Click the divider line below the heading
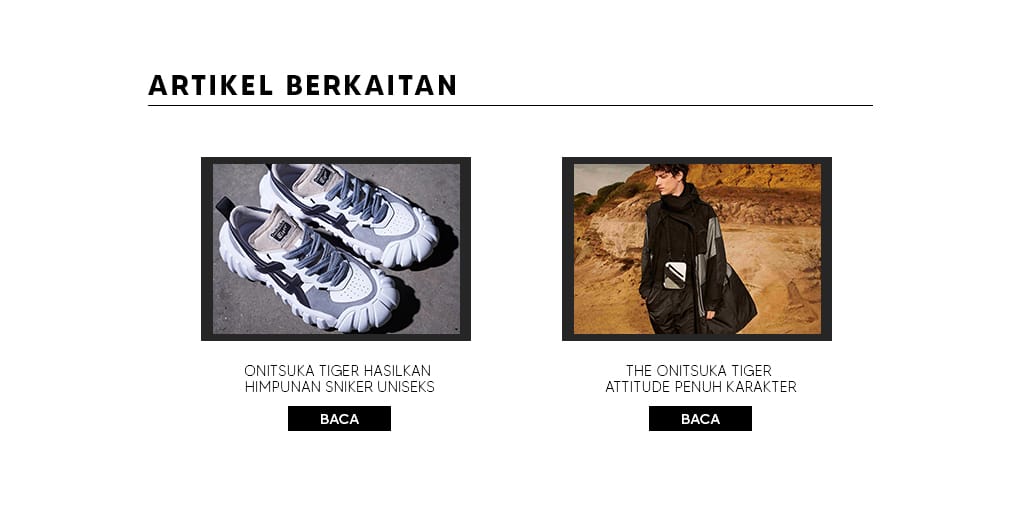The width and height of the screenshot is (1024, 522). 510,105
